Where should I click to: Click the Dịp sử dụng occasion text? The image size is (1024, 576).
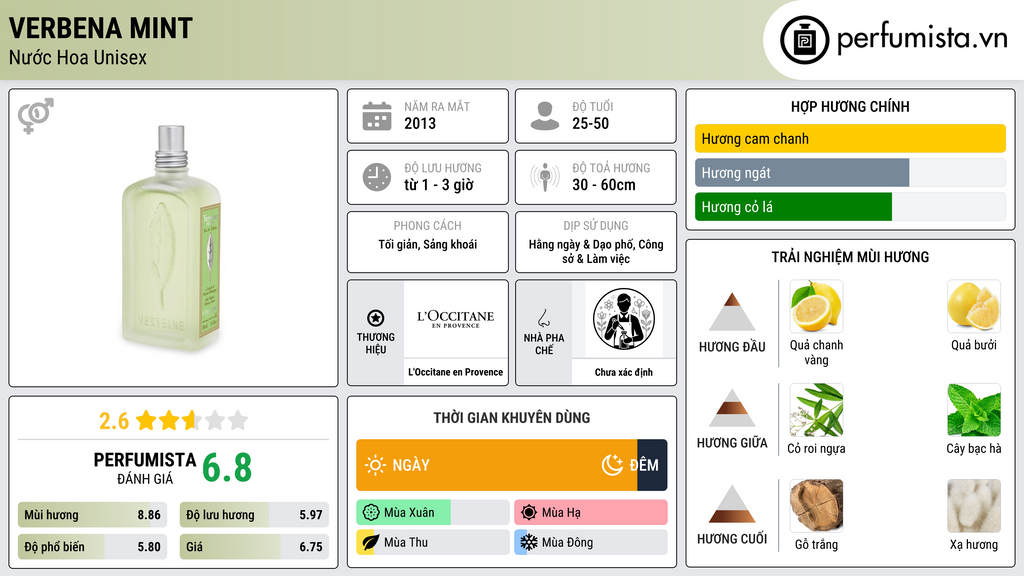596,251
